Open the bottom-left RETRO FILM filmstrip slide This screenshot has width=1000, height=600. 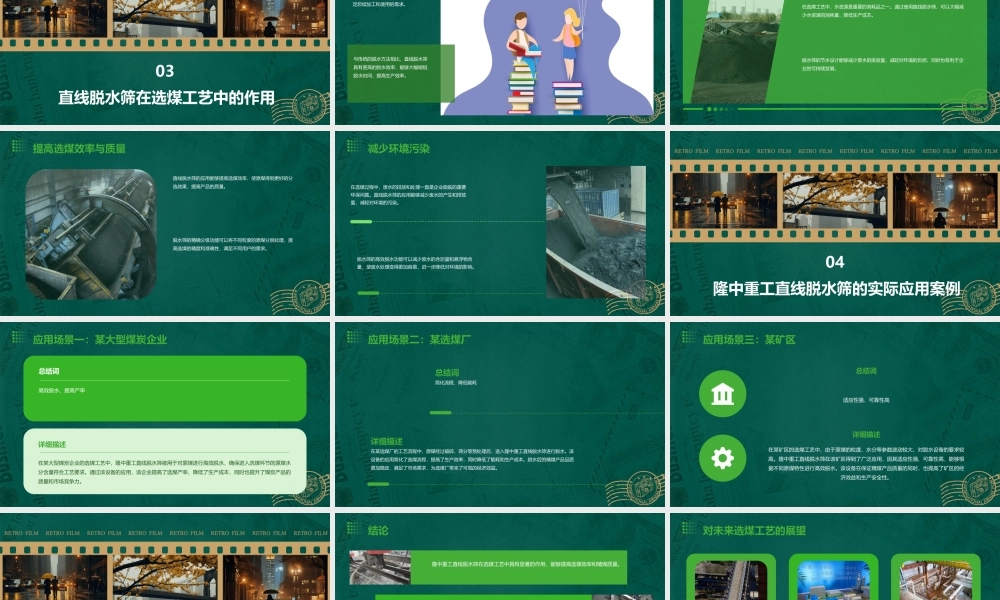pyautogui.click(x=165, y=557)
